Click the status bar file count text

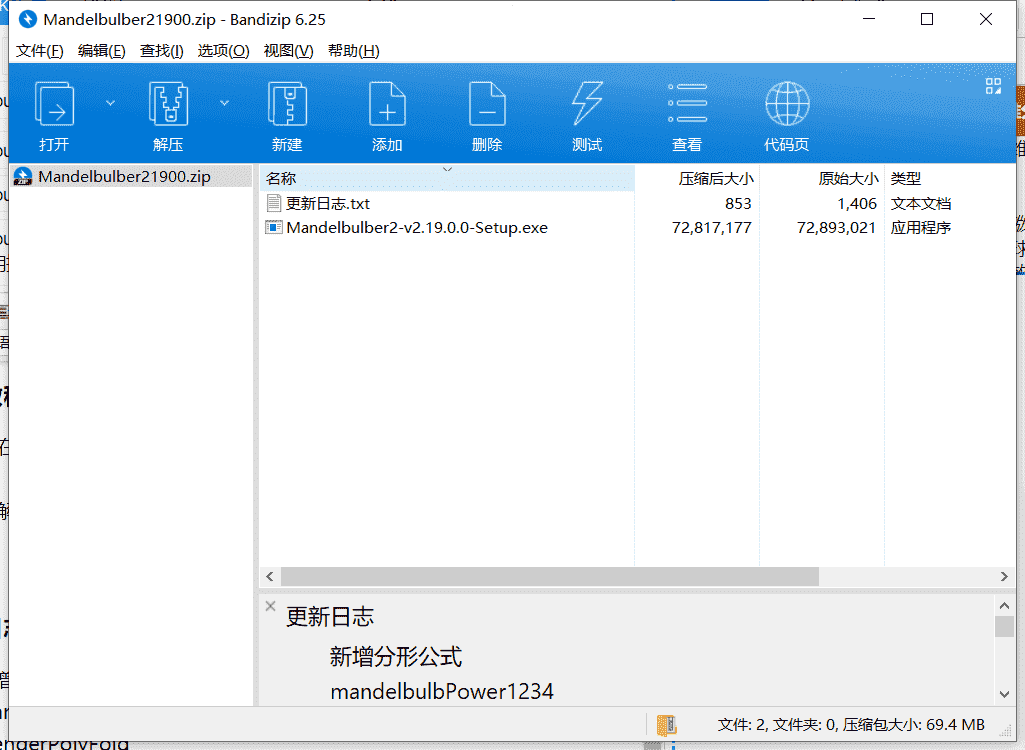pos(851,724)
